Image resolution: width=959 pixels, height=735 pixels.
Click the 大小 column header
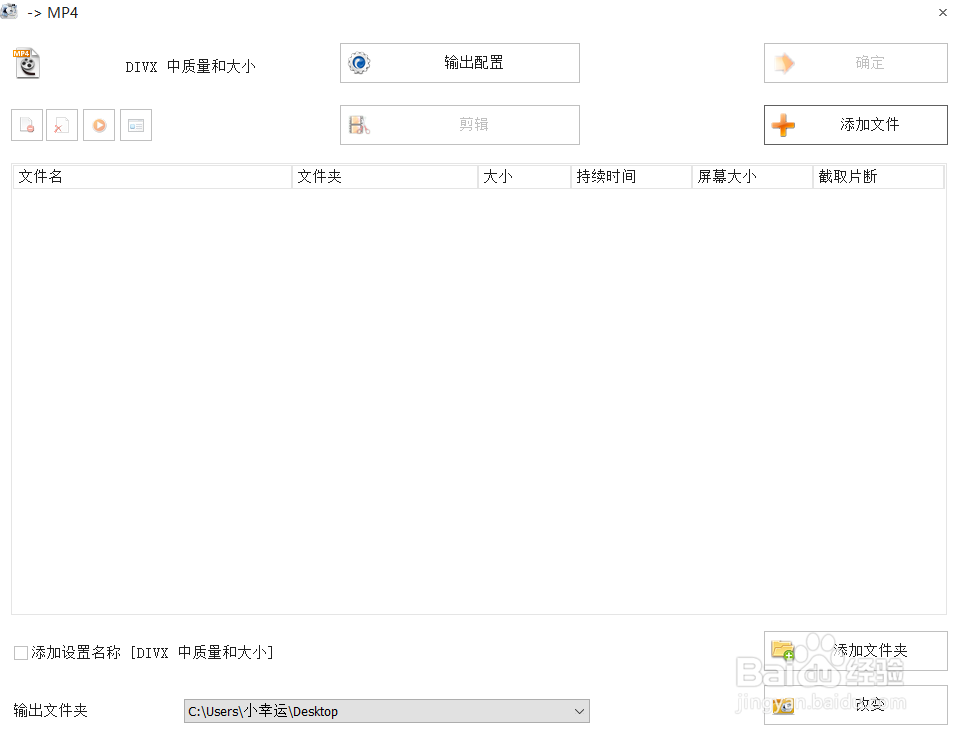tap(524, 177)
